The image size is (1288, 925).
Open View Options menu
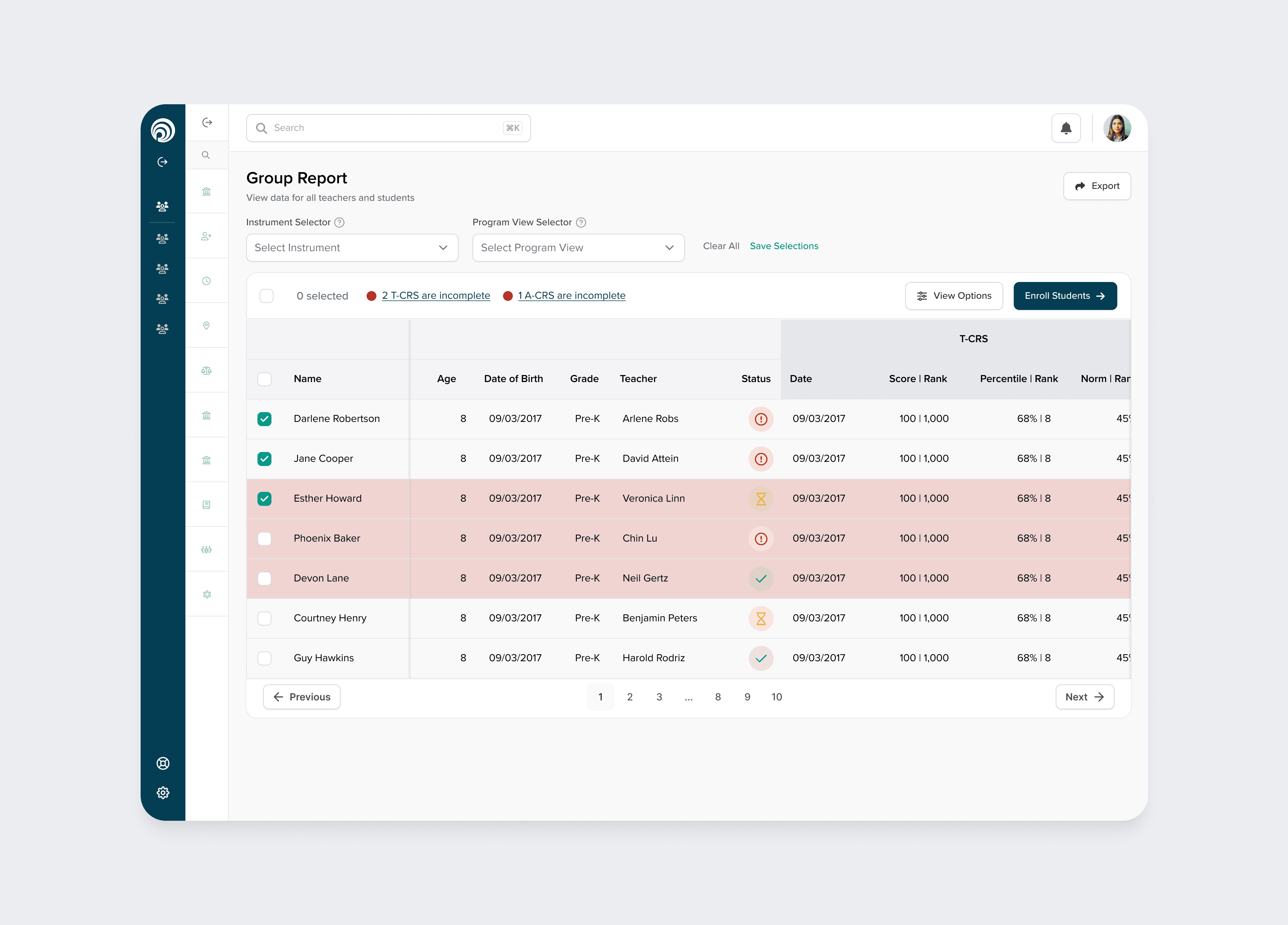pyautogui.click(x=954, y=296)
